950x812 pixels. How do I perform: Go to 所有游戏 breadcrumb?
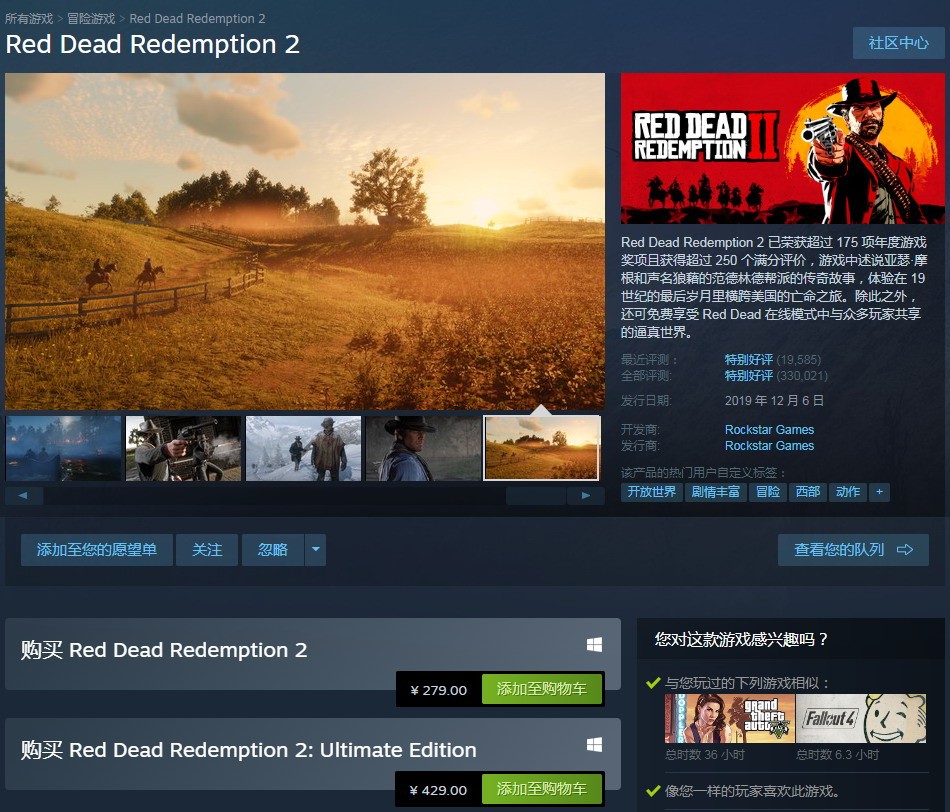29,19
